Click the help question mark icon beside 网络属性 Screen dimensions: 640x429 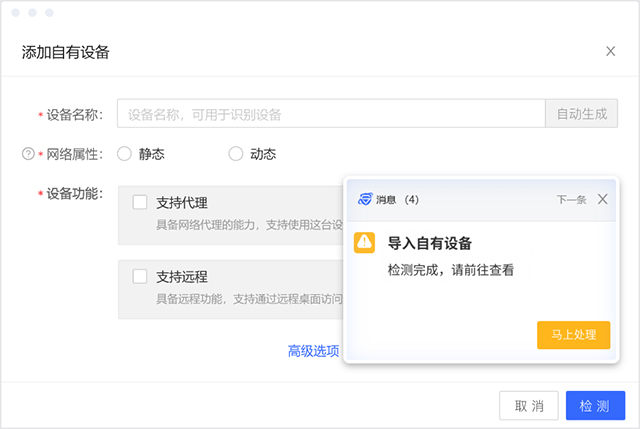[28, 154]
